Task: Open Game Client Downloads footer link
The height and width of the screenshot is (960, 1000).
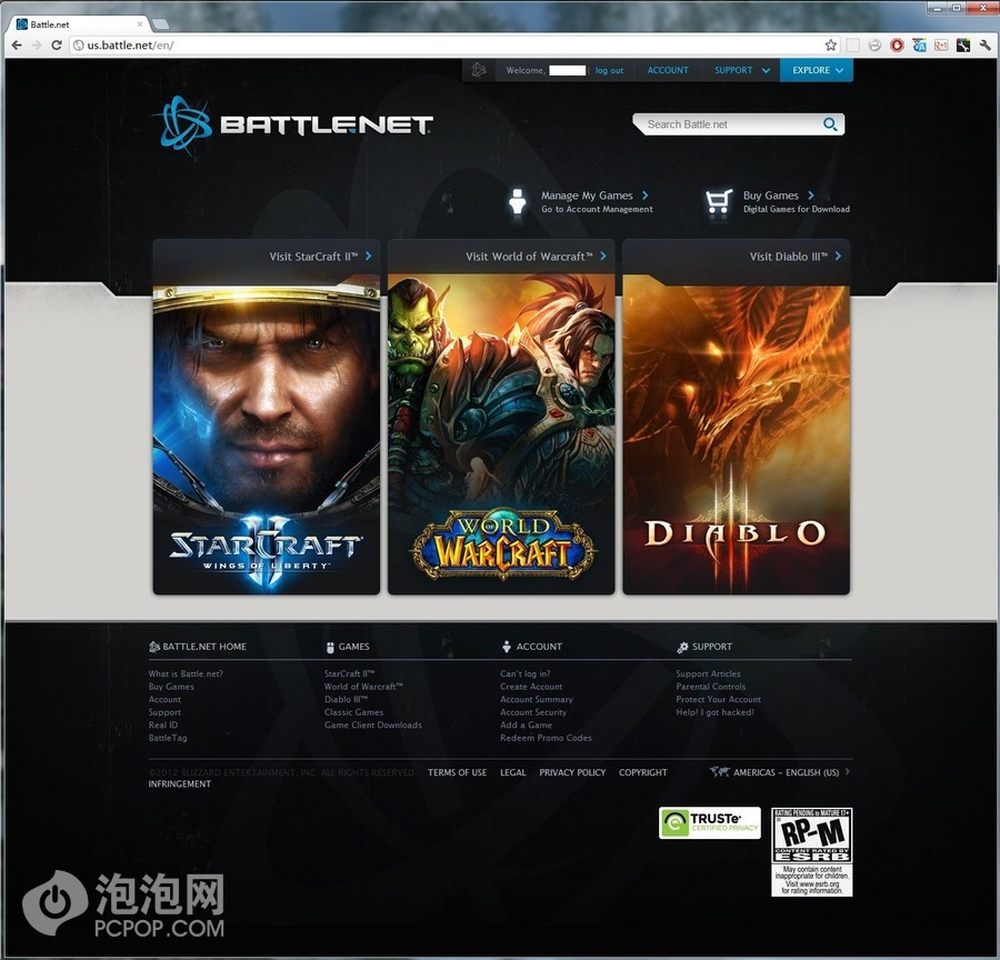Action: [373, 725]
